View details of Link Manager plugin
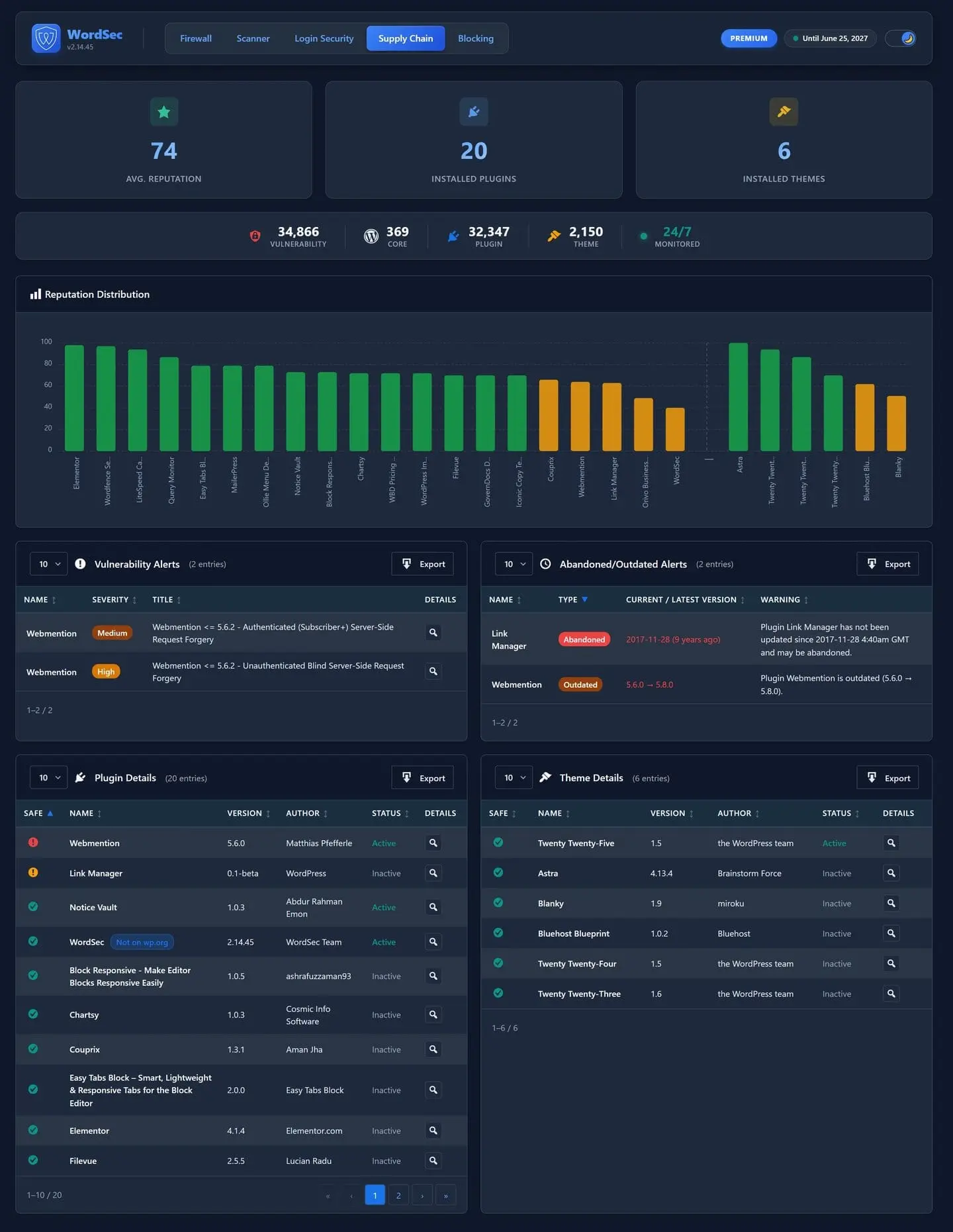 (x=433, y=873)
